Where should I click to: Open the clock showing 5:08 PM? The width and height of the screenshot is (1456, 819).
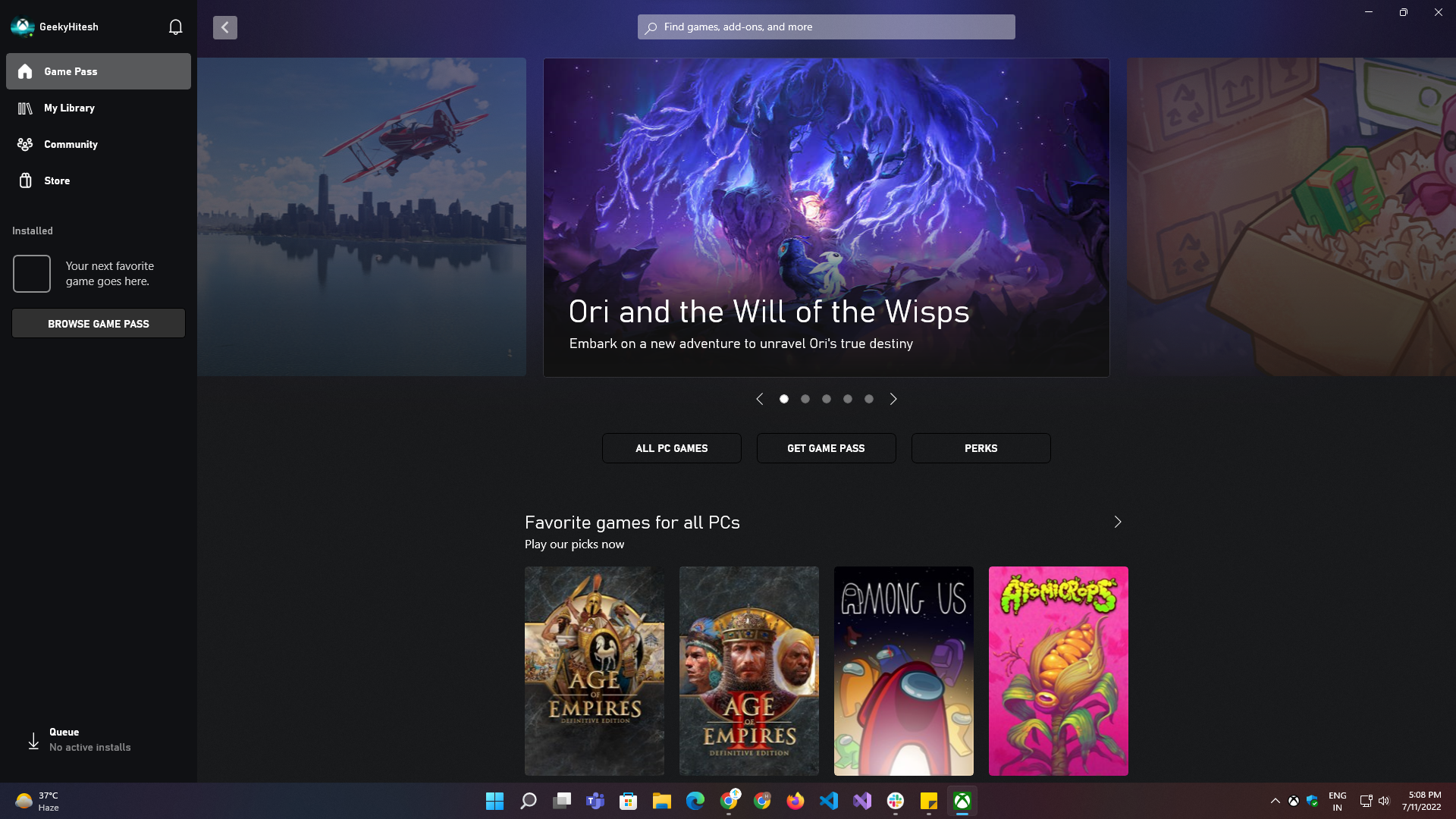1423,801
